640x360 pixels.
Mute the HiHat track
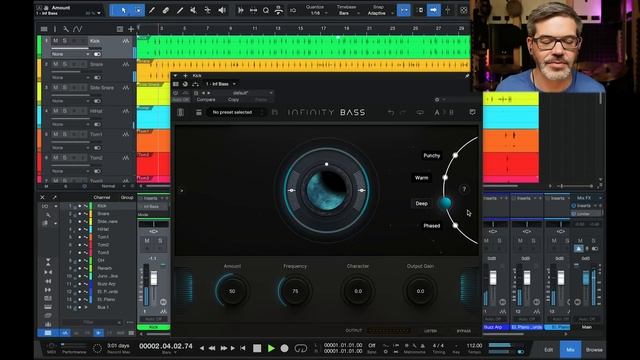(x=56, y=111)
